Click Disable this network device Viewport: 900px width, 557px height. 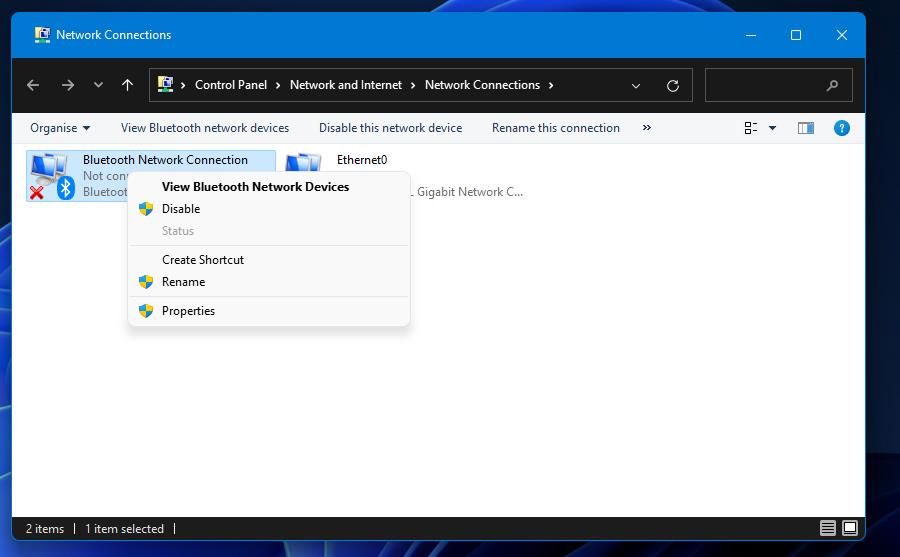point(390,128)
